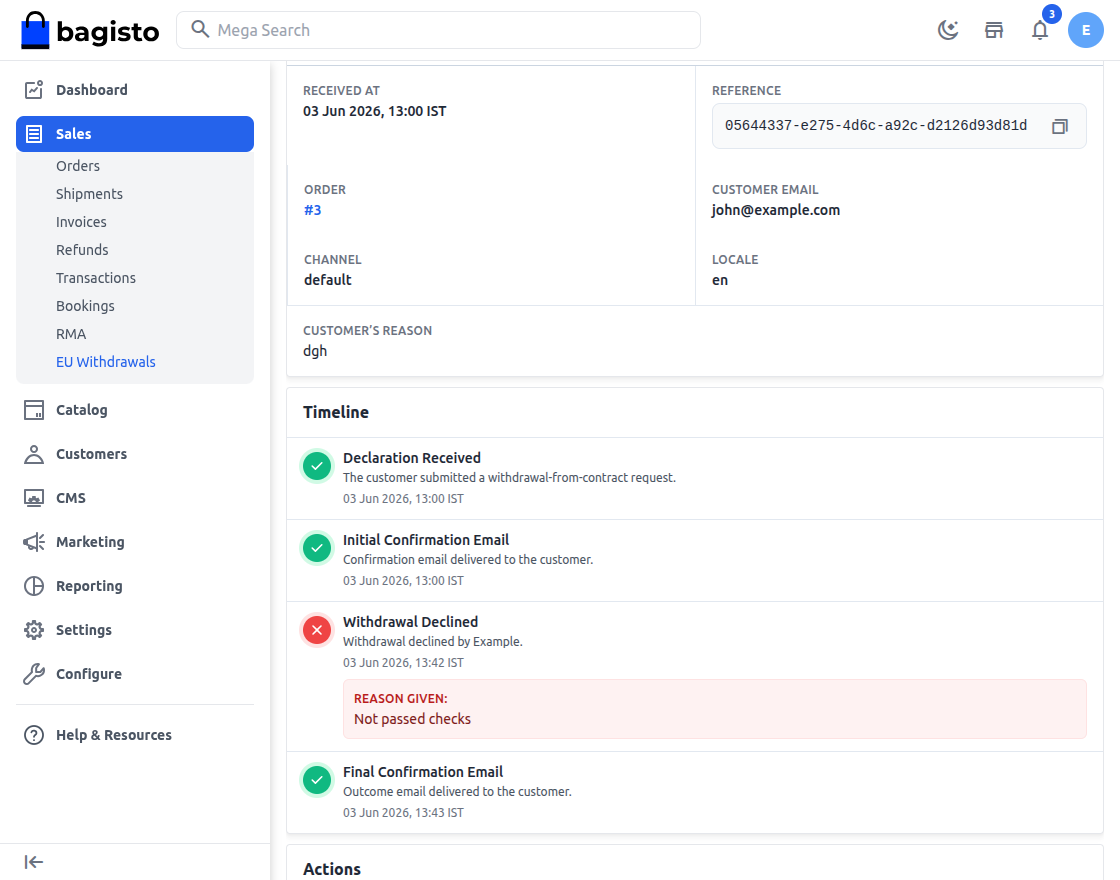Open Sales menu item
Image resolution: width=1120 pixels, height=880 pixels.
135,134
